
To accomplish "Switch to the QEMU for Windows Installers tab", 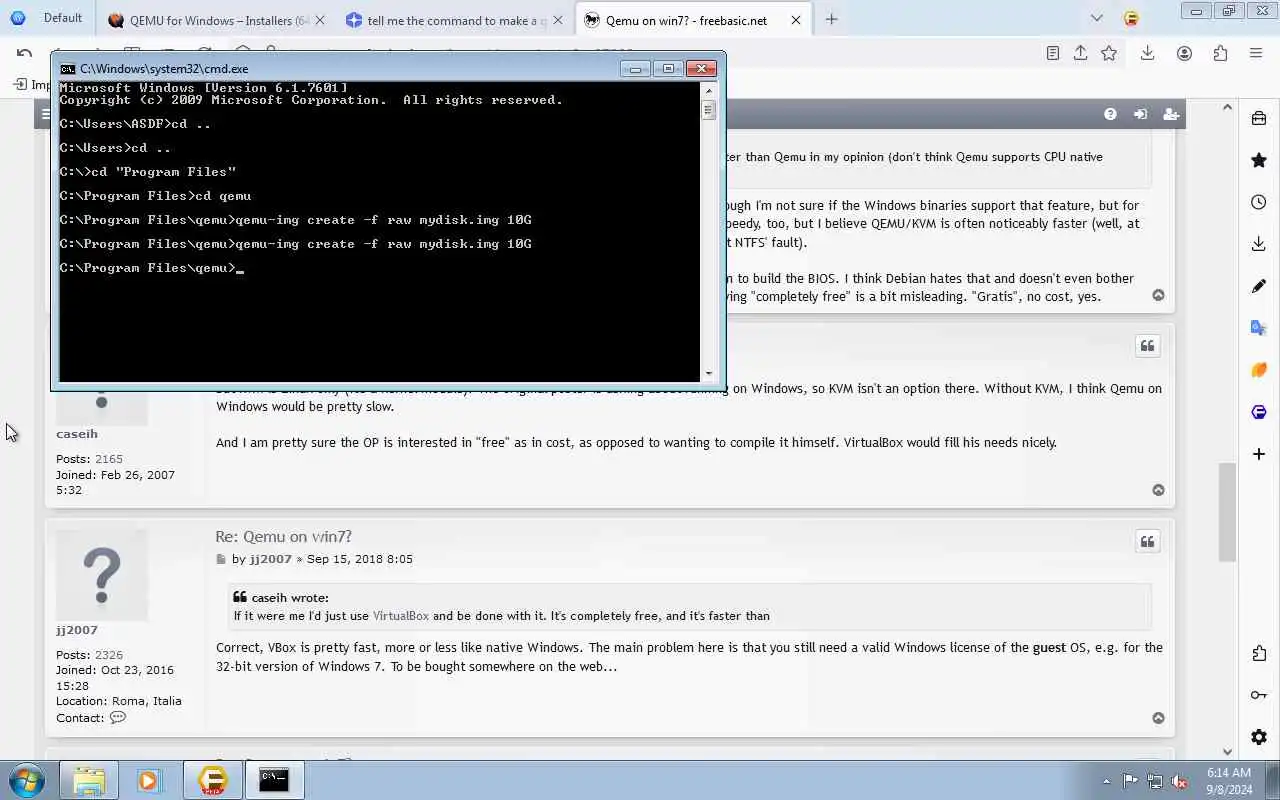I will click(x=214, y=19).
